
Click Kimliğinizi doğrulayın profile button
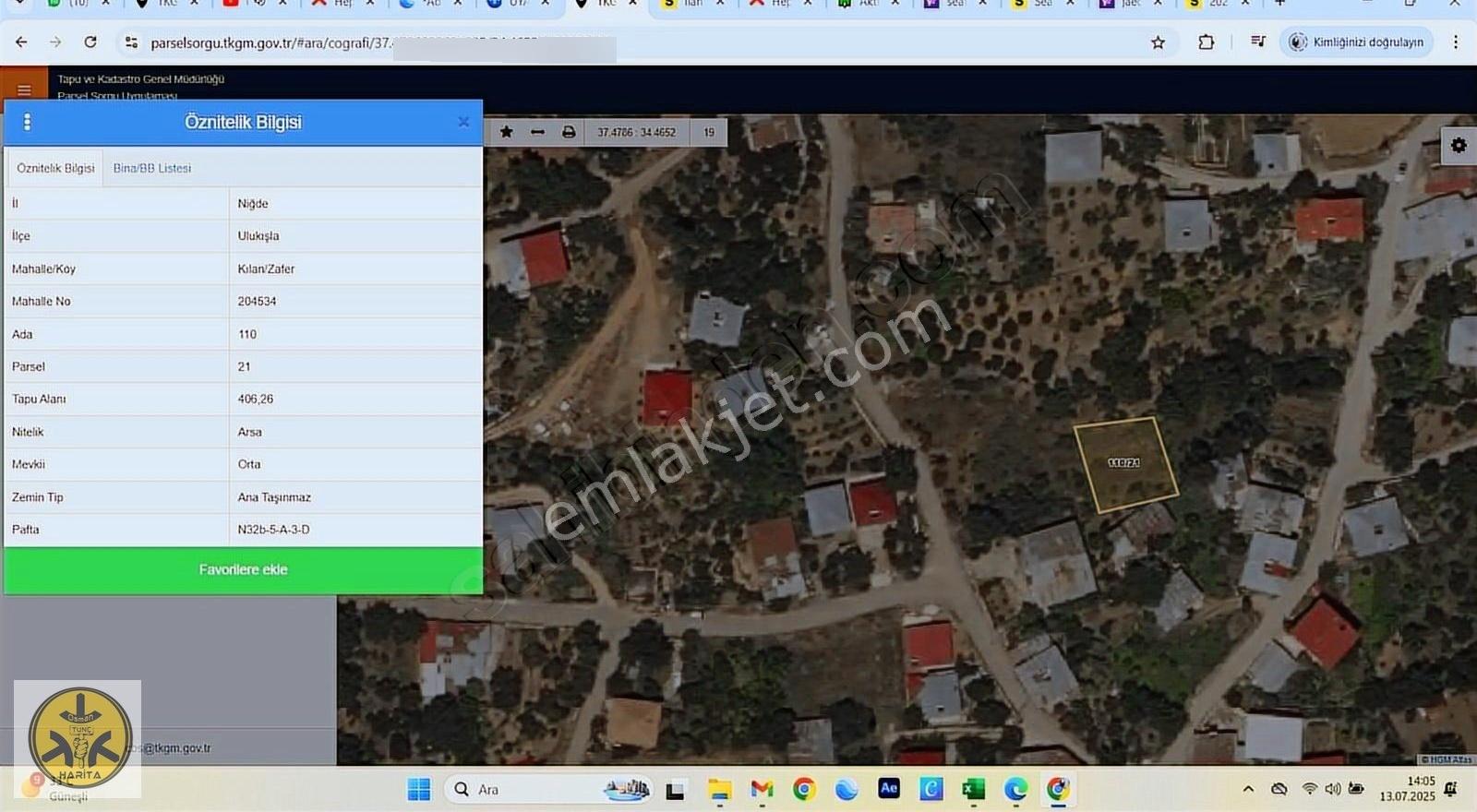[x=1356, y=42]
